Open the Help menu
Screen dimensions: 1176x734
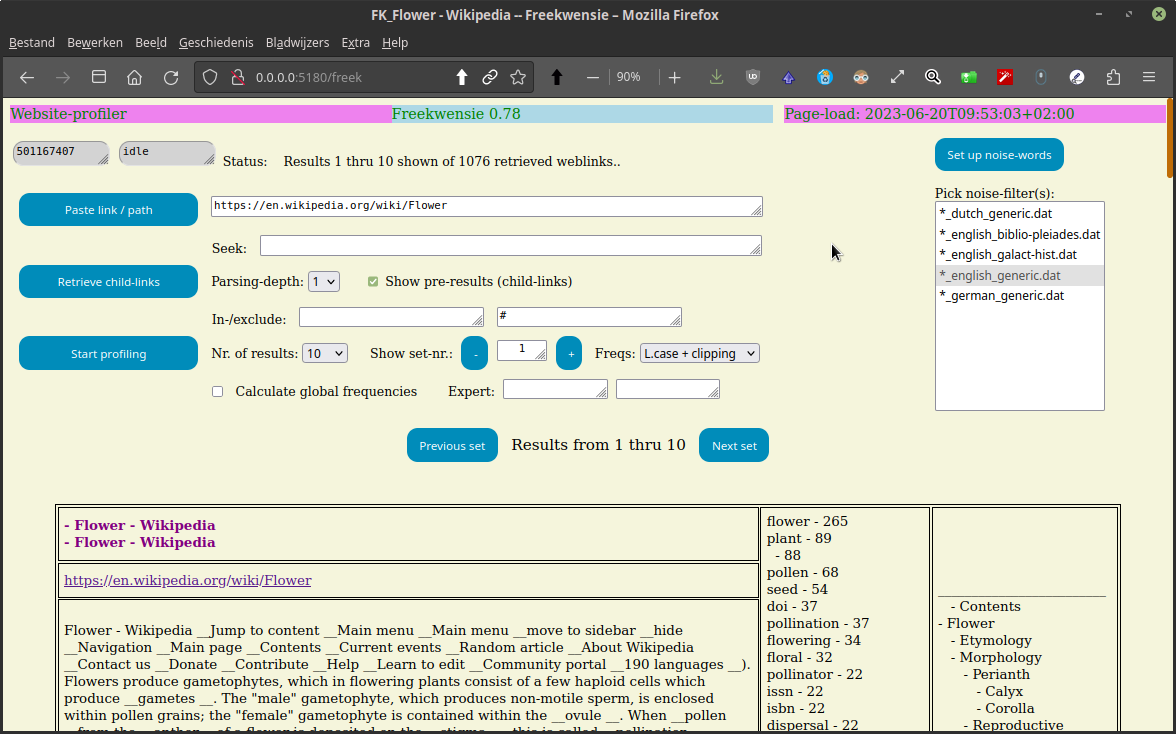coord(394,43)
